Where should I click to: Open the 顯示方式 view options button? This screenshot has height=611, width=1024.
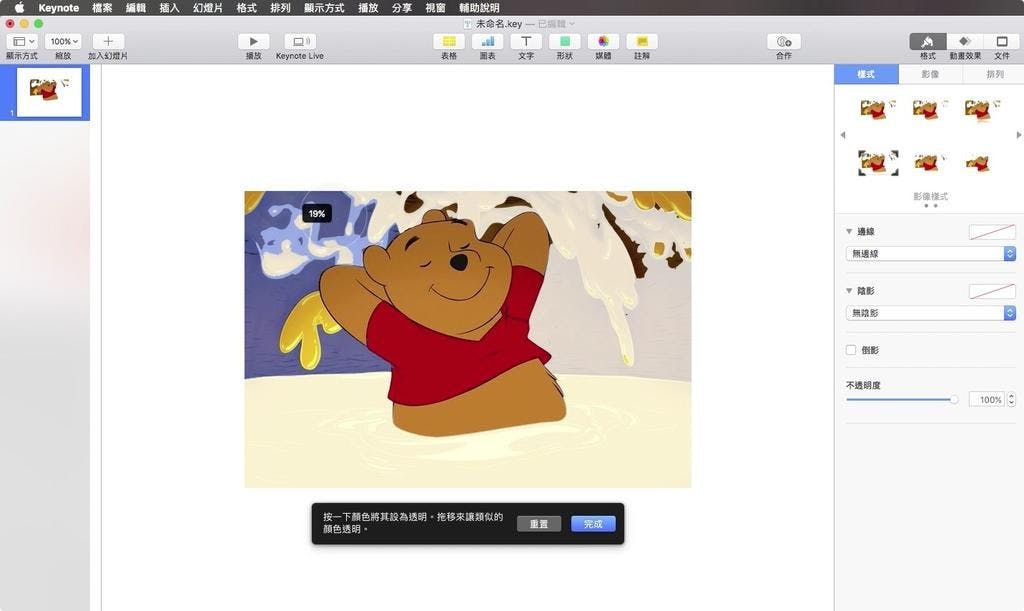22,41
